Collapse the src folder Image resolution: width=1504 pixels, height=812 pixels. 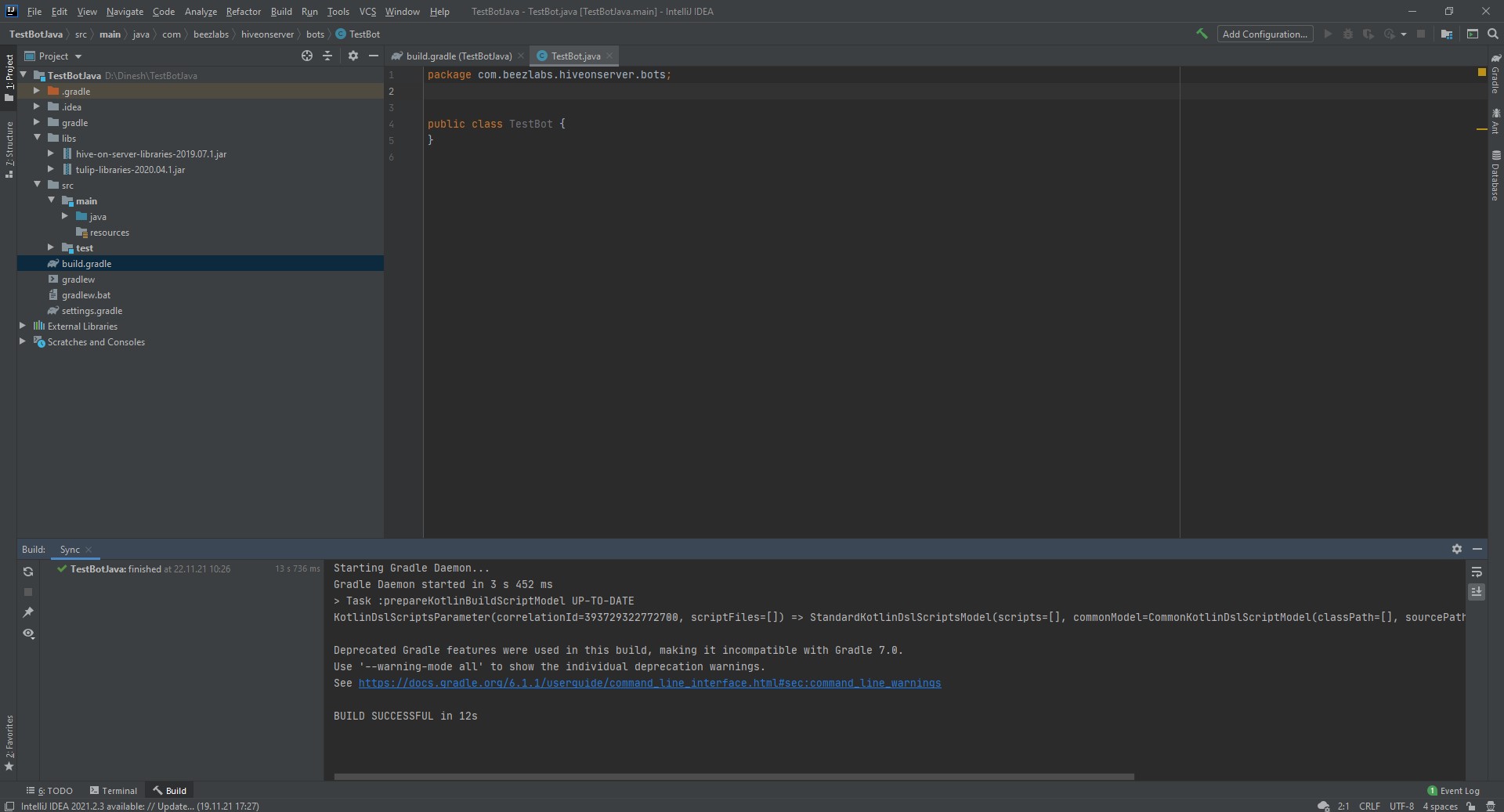(37, 185)
